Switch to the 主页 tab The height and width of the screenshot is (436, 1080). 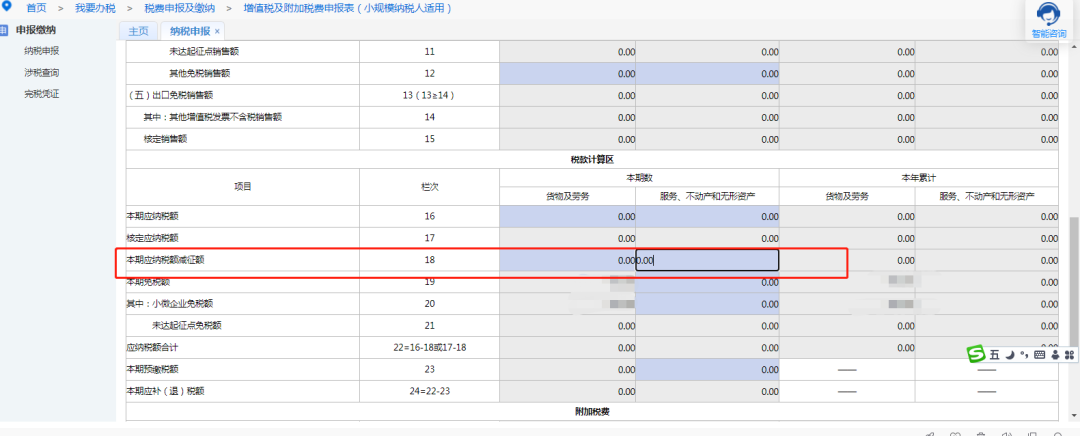[x=138, y=31]
